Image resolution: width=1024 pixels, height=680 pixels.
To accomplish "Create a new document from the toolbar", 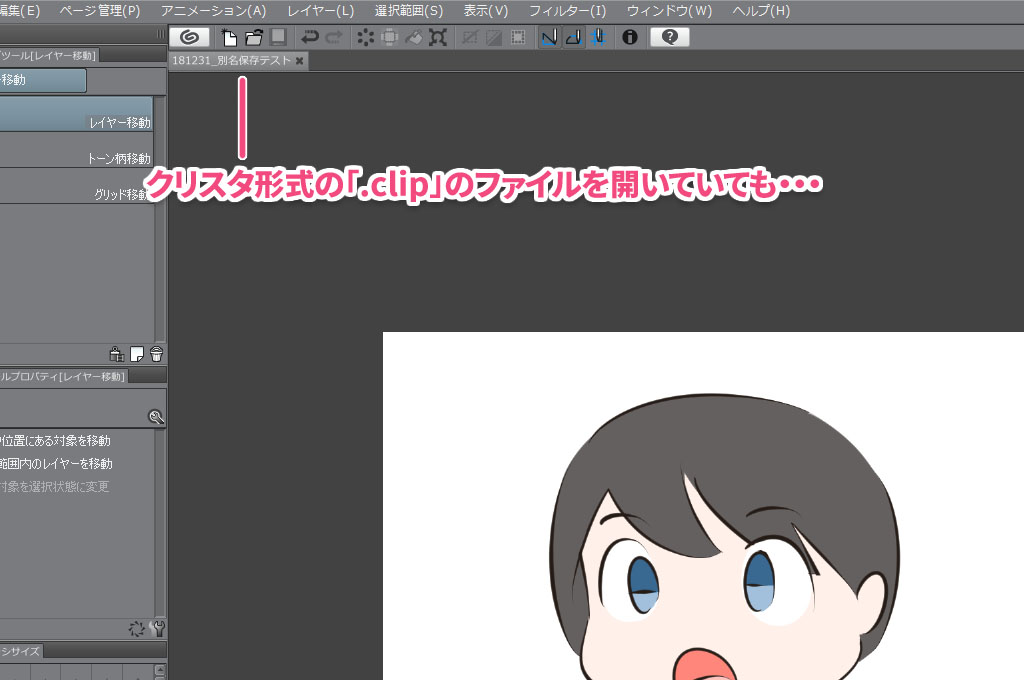I will (230, 38).
